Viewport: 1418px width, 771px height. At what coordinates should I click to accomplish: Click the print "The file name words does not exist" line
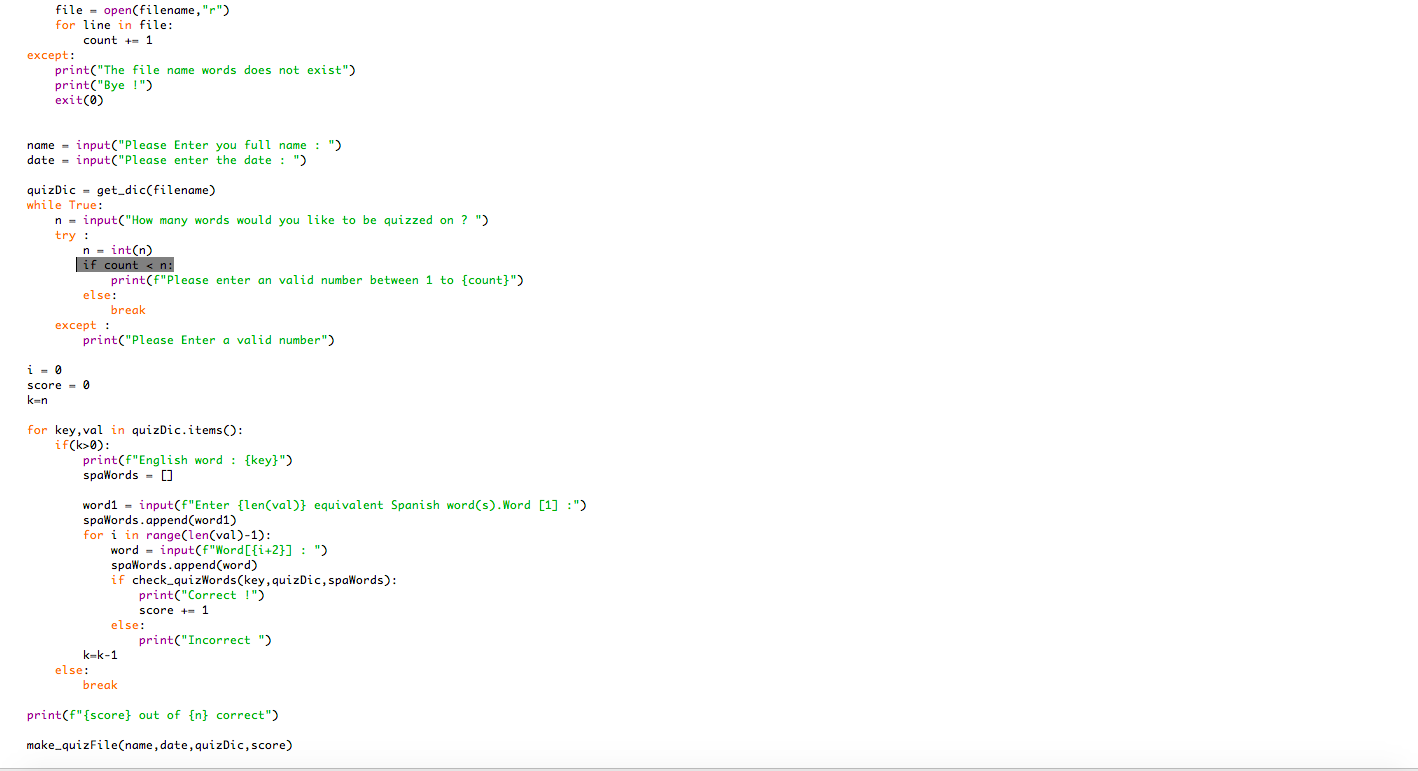point(205,70)
